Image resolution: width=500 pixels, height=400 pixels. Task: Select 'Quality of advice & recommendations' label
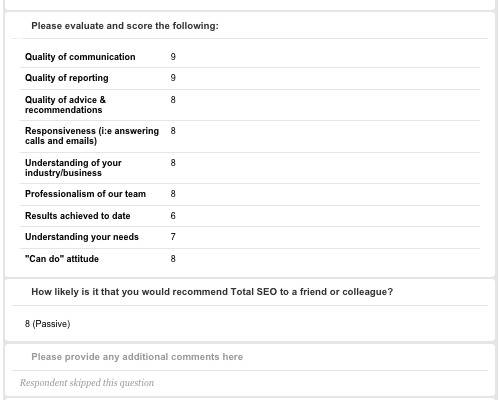click(x=65, y=105)
